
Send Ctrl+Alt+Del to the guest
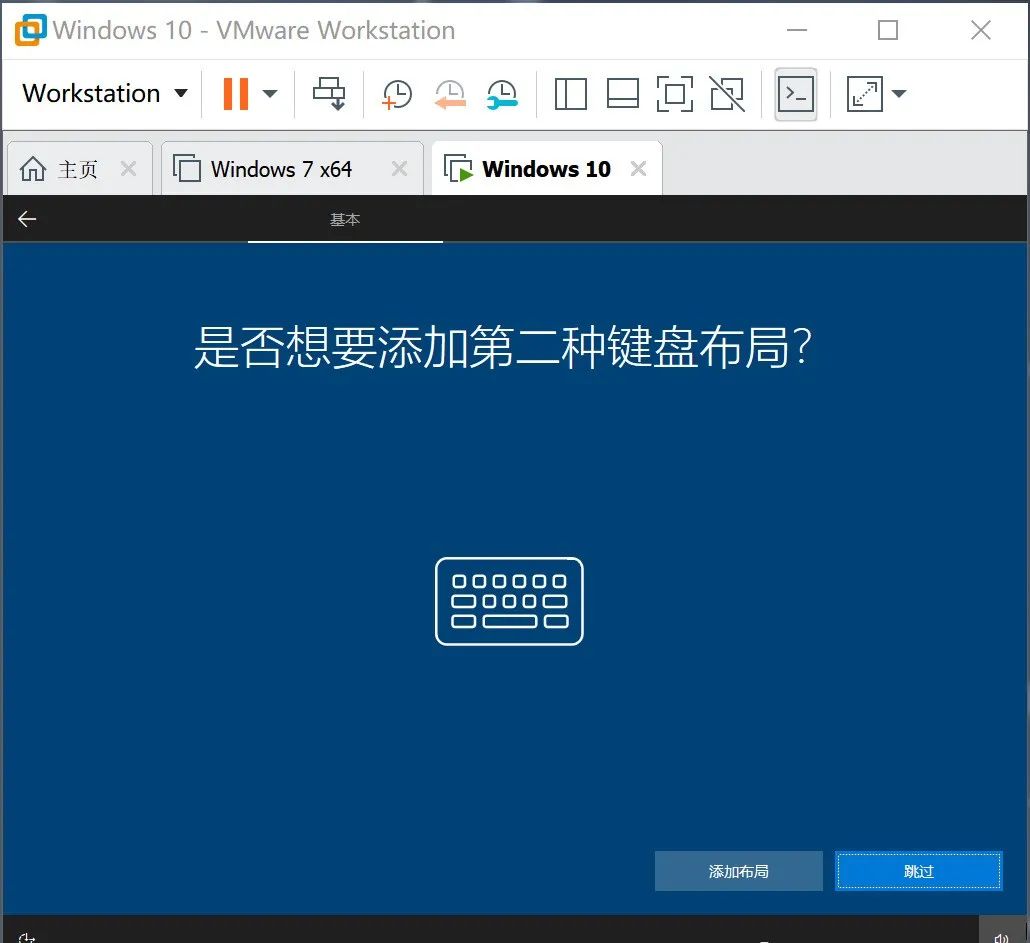(330, 93)
